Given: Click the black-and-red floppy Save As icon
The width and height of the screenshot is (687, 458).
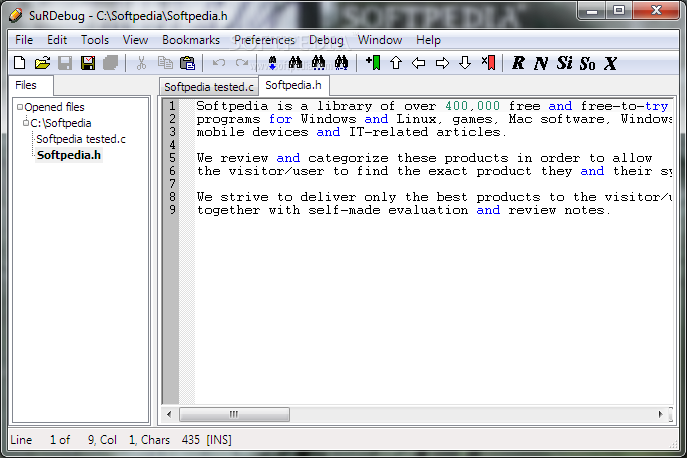Looking at the screenshot, I should (x=88, y=63).
